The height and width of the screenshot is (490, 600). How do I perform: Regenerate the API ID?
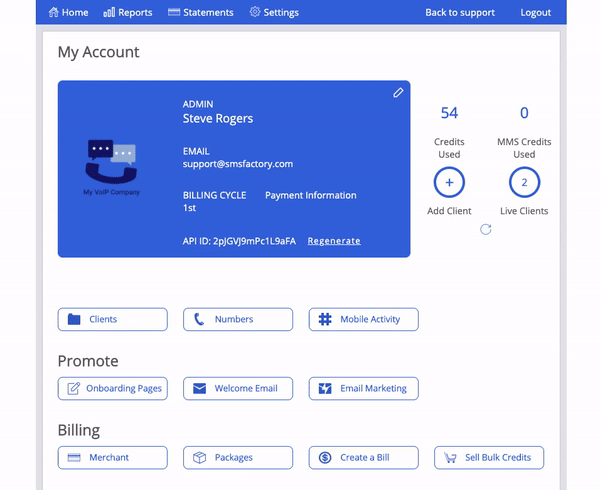[334, 241]
